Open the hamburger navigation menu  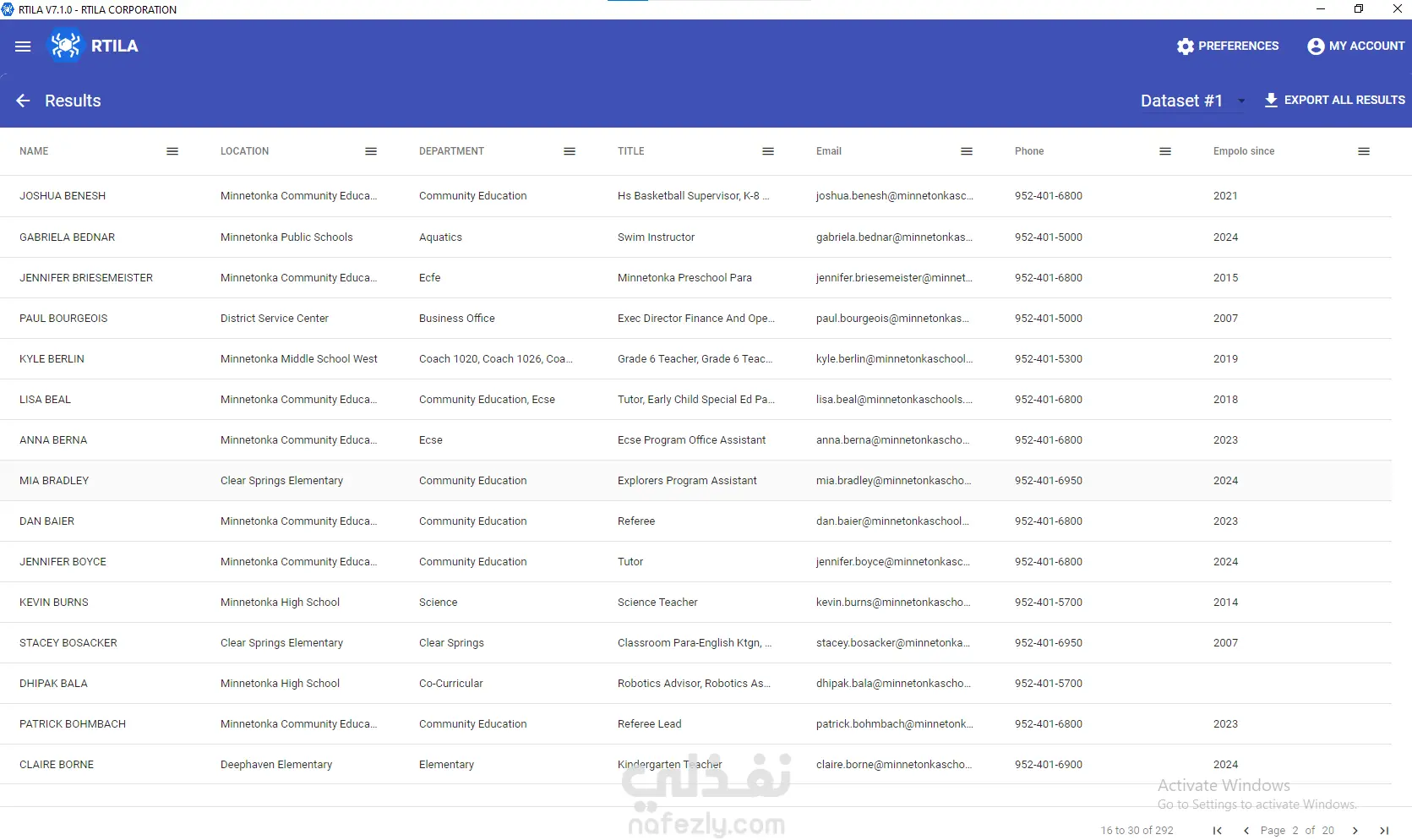[x=23, y=46]
